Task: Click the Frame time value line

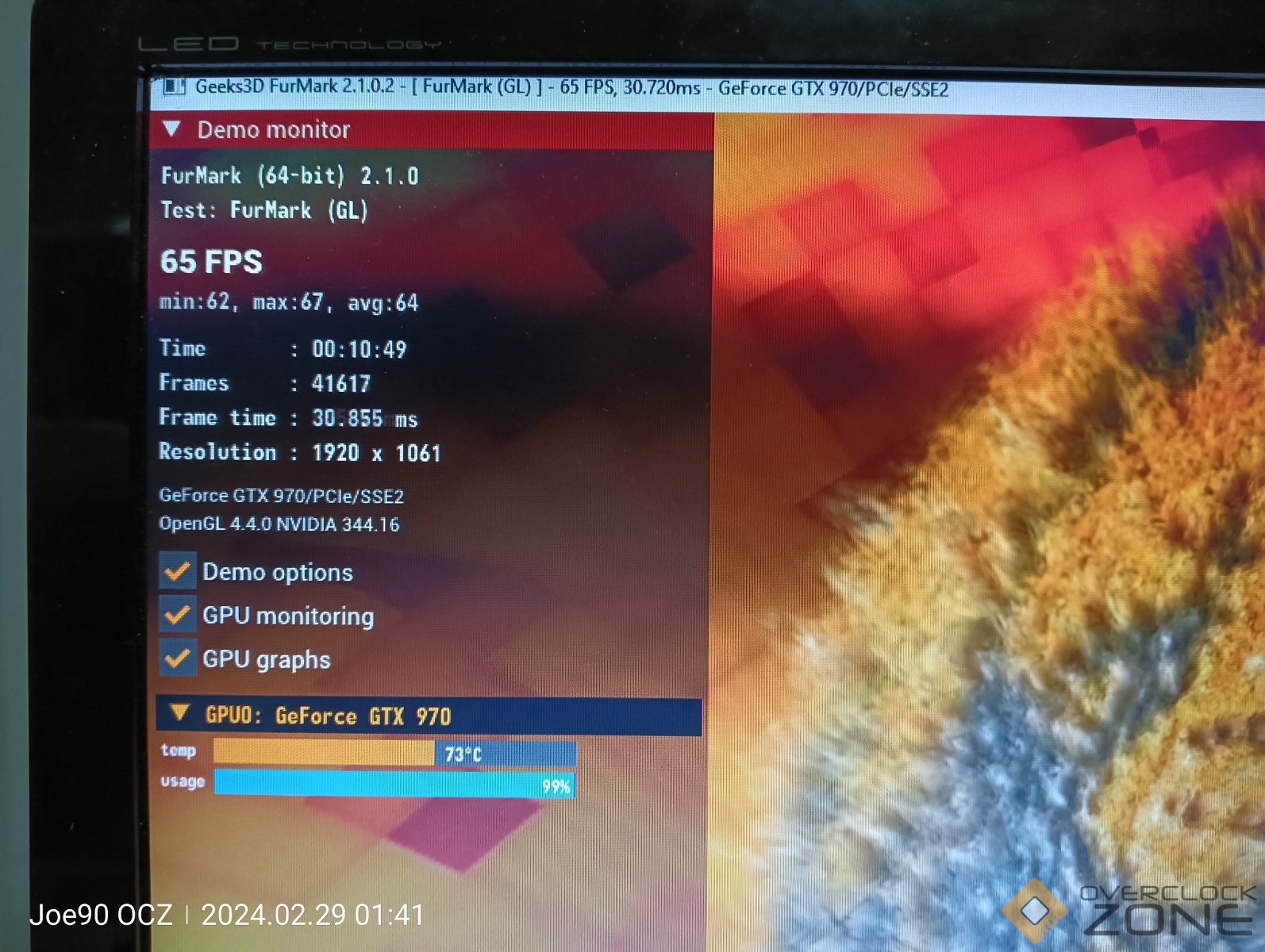Action: tap(288, 418)
